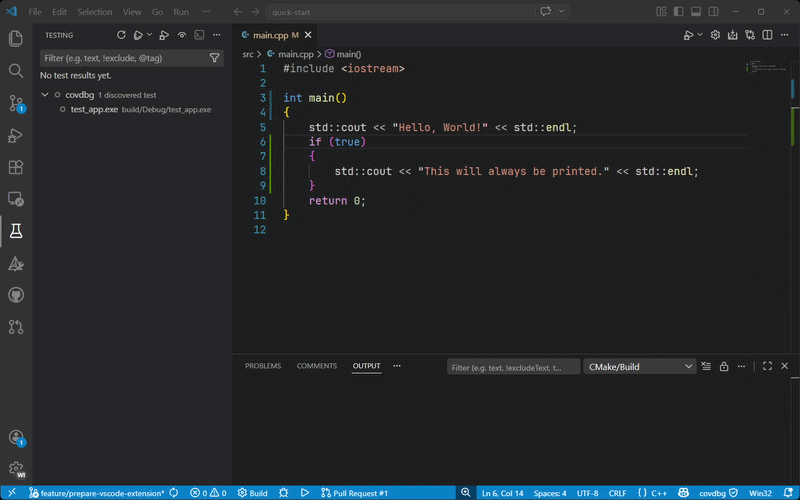Image resolution: width=800 pixels, height=500 pixels.
Task: Open the GitHub icon in activity bar
Action: click(x=15, y=295)
